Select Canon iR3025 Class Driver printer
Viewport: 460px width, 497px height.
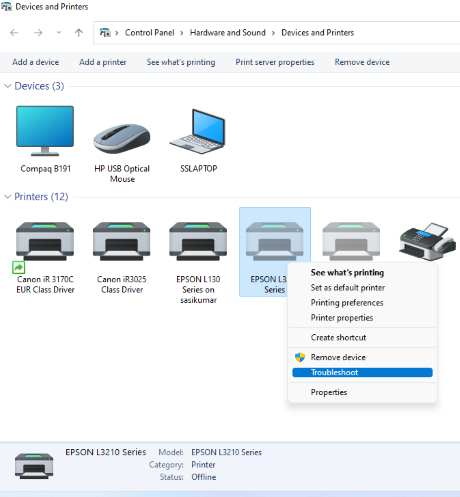(x=122, y=241)
